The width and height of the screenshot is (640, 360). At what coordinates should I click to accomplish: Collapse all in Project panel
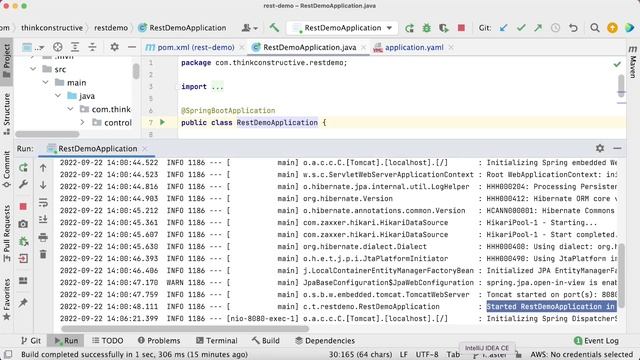click(x=92, y=47)
